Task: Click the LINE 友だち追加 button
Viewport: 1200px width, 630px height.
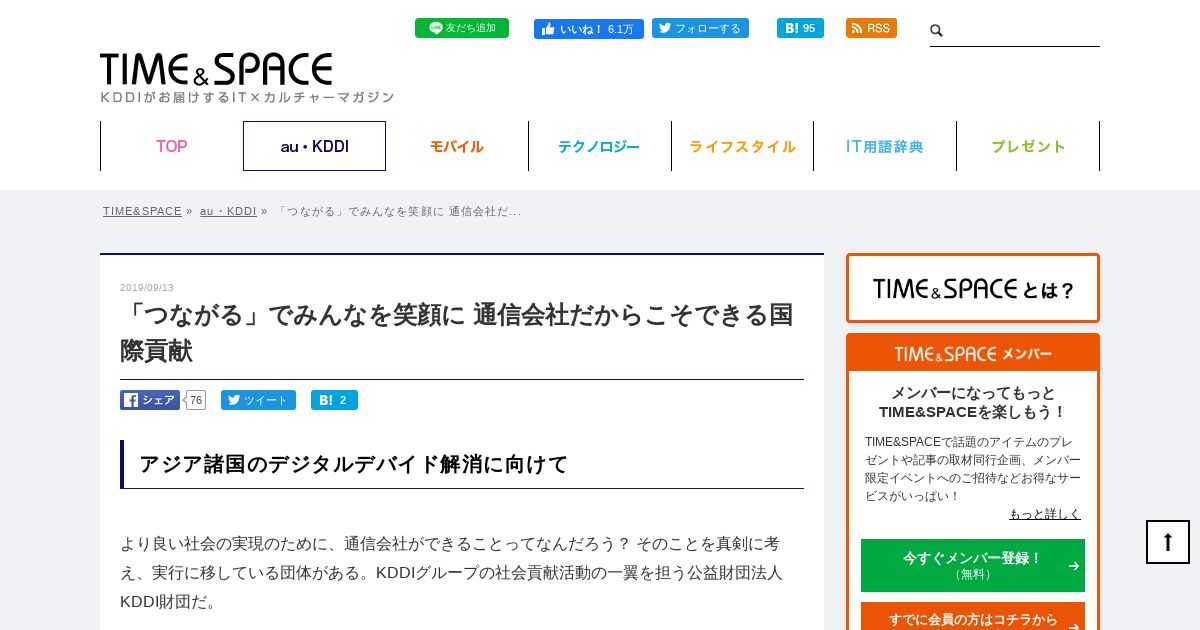Action: pos(461,28)
